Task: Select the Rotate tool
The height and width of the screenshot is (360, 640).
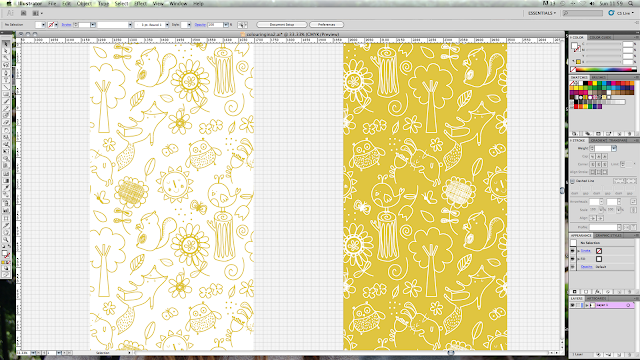Action: coord(6,130)
